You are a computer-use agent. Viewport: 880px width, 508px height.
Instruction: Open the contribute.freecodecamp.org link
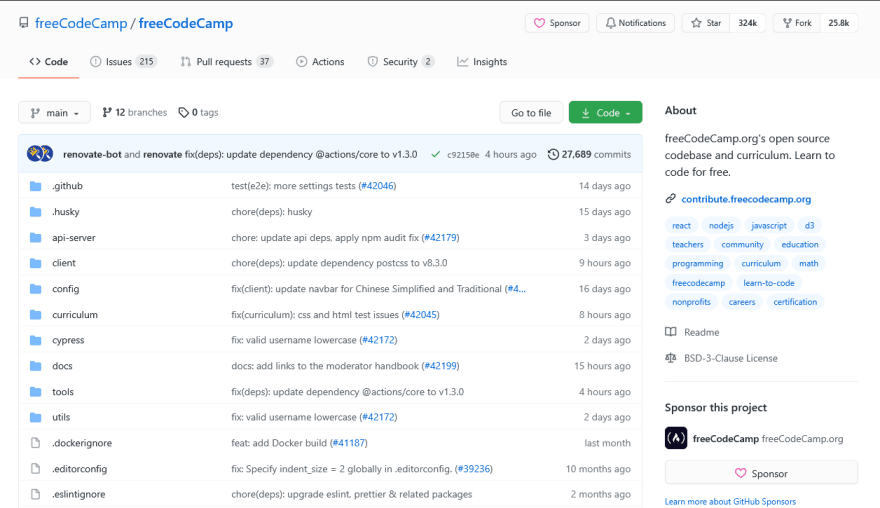point(746,199)
